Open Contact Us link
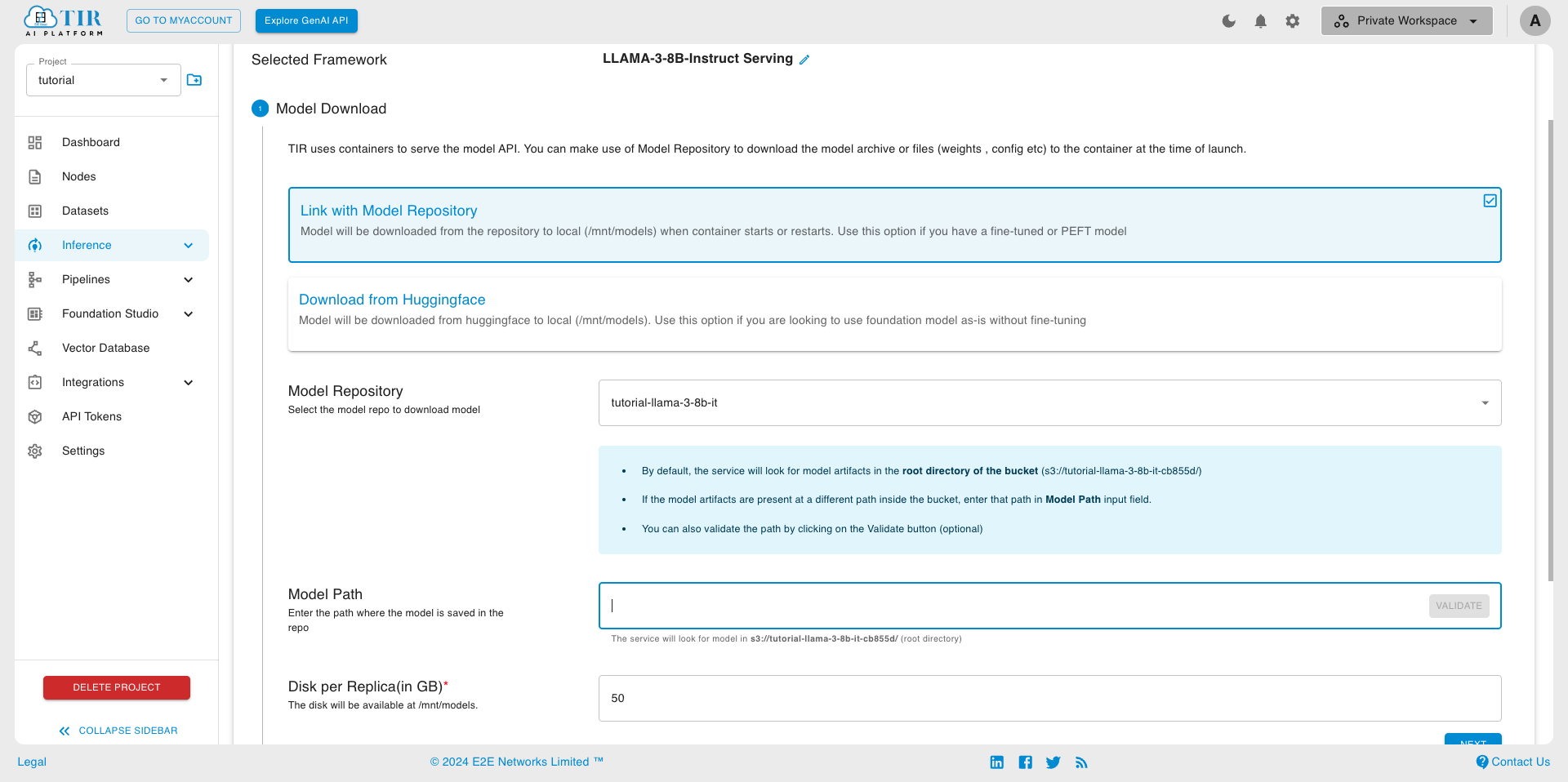Viewport: 1568px width, 782px height. tap(1513, 762)
